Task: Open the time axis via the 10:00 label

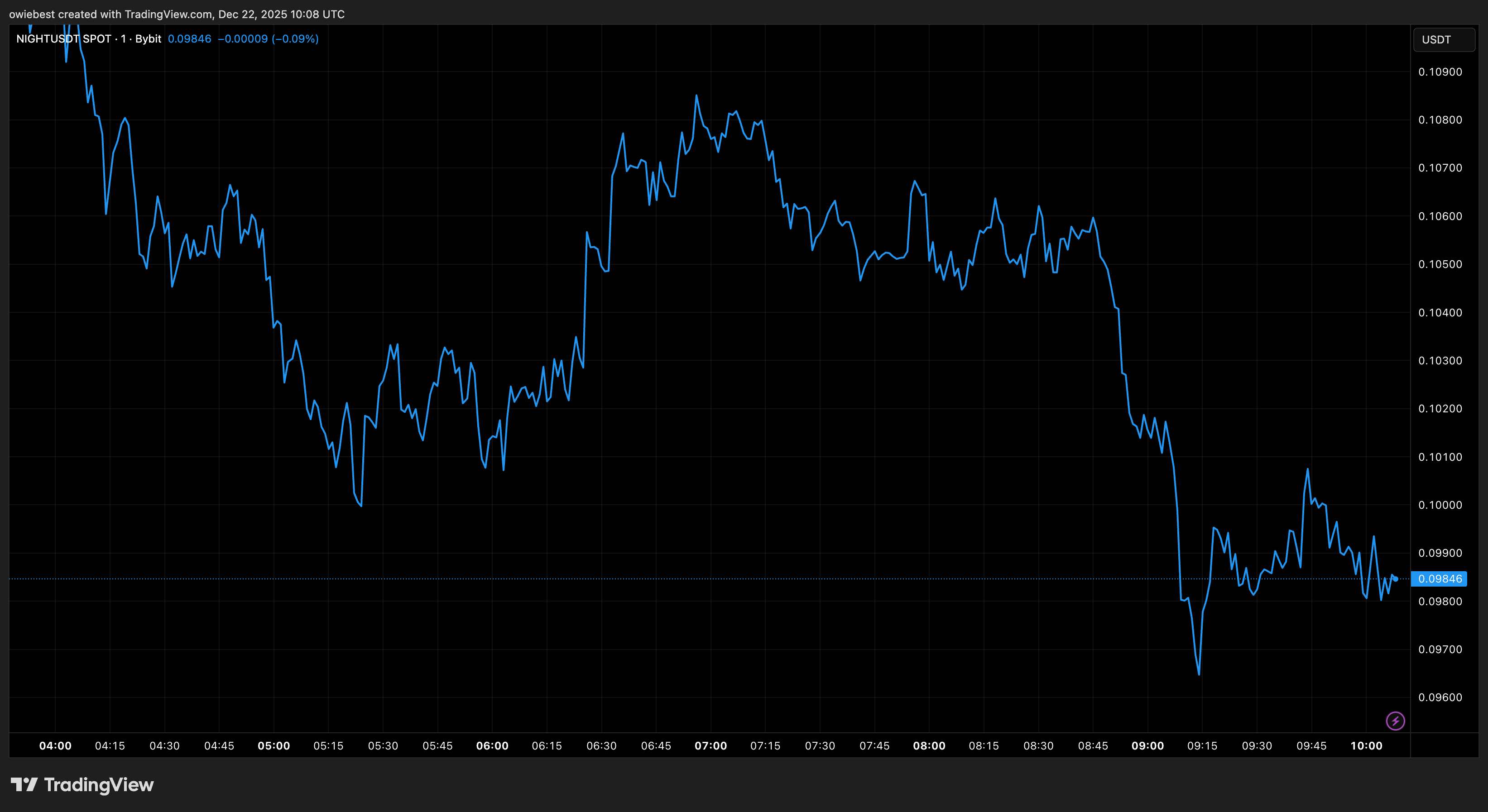Action: 1367,745
